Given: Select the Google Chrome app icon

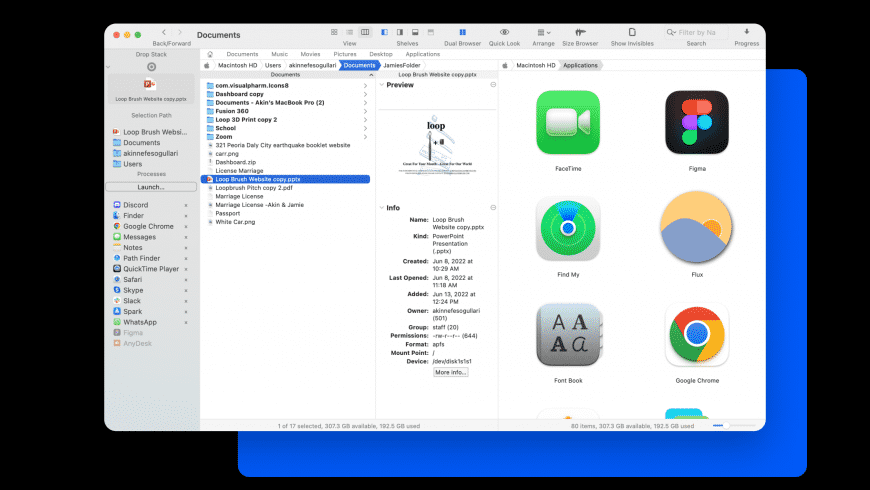Looking at the screenshot, I should pos(696,335).
